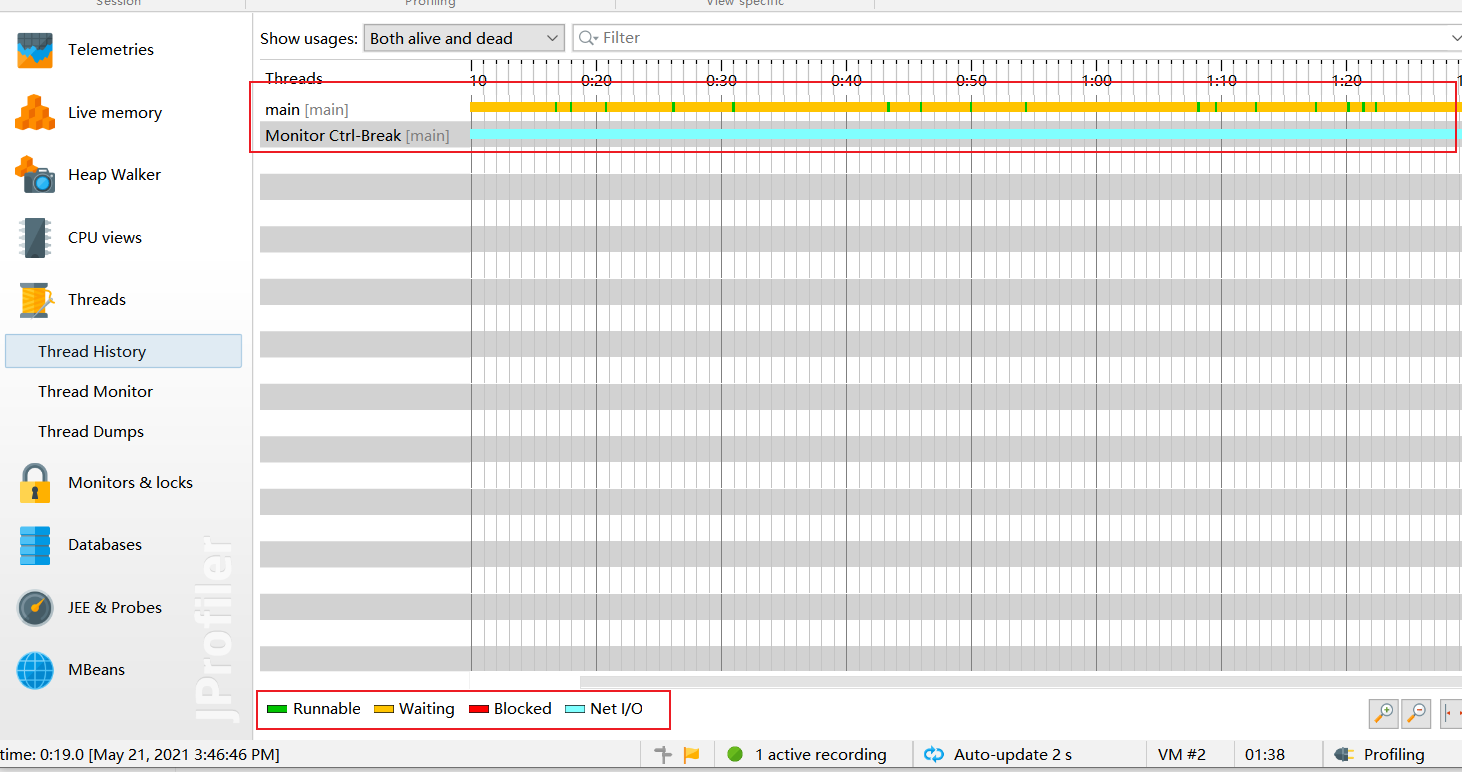Click the 0:30 timeline ruler mark

tap(721, 80)
